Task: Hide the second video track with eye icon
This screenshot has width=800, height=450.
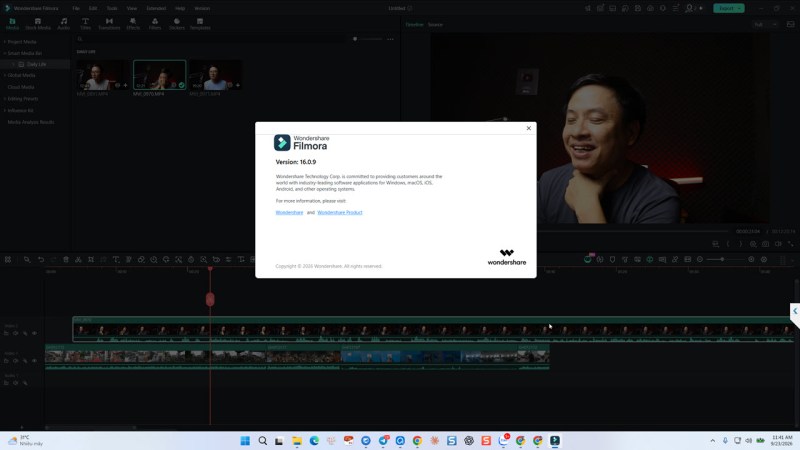Action: (x=34, y=361)
